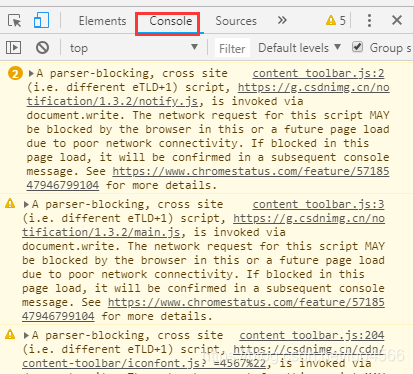Screen dimensions: 414x374
Task: Close the DevTools panel
Action: click(397, 20)
